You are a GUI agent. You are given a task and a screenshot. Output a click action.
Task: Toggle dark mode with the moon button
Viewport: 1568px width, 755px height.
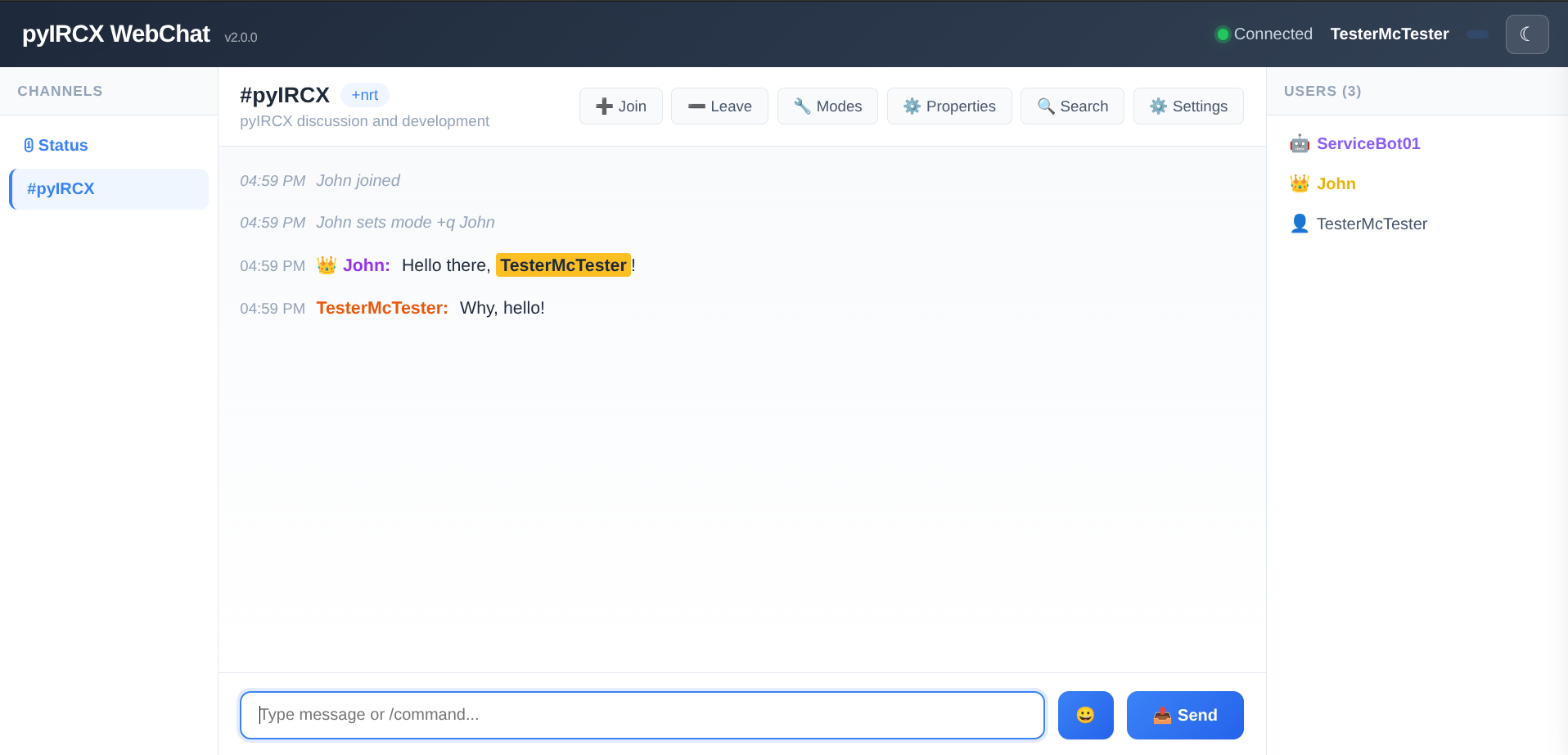tap(1527, 34)
